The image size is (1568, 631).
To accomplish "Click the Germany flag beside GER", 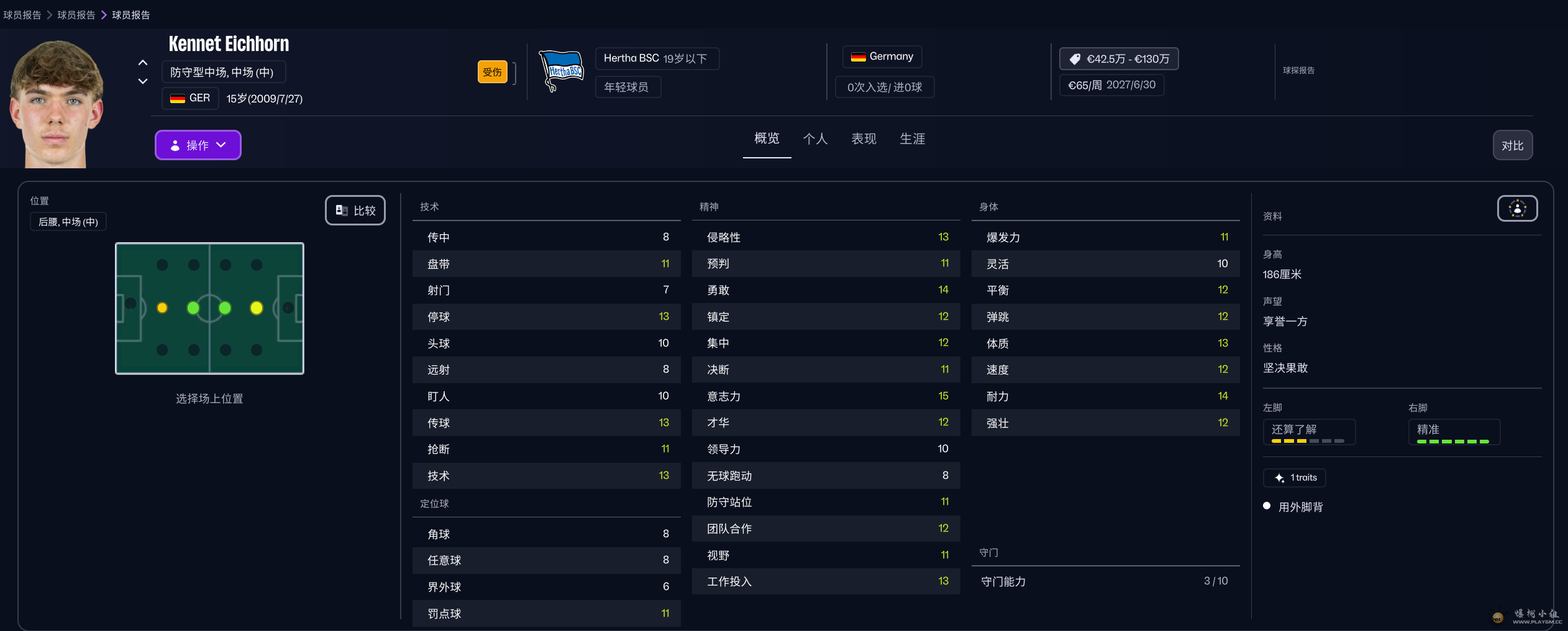I will (x=176, y=98).
